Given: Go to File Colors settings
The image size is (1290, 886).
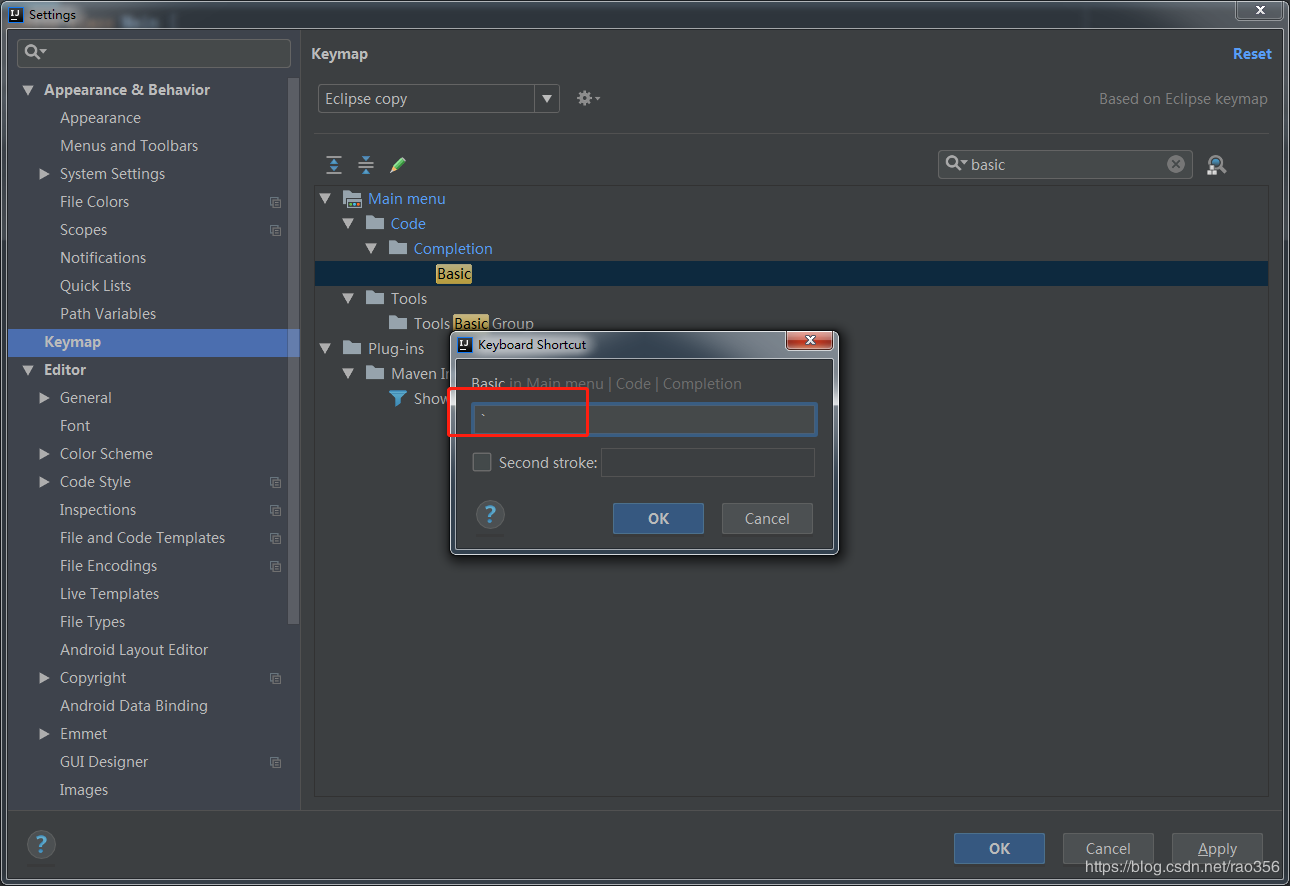Looking at the screenshot, I should 94,202.
